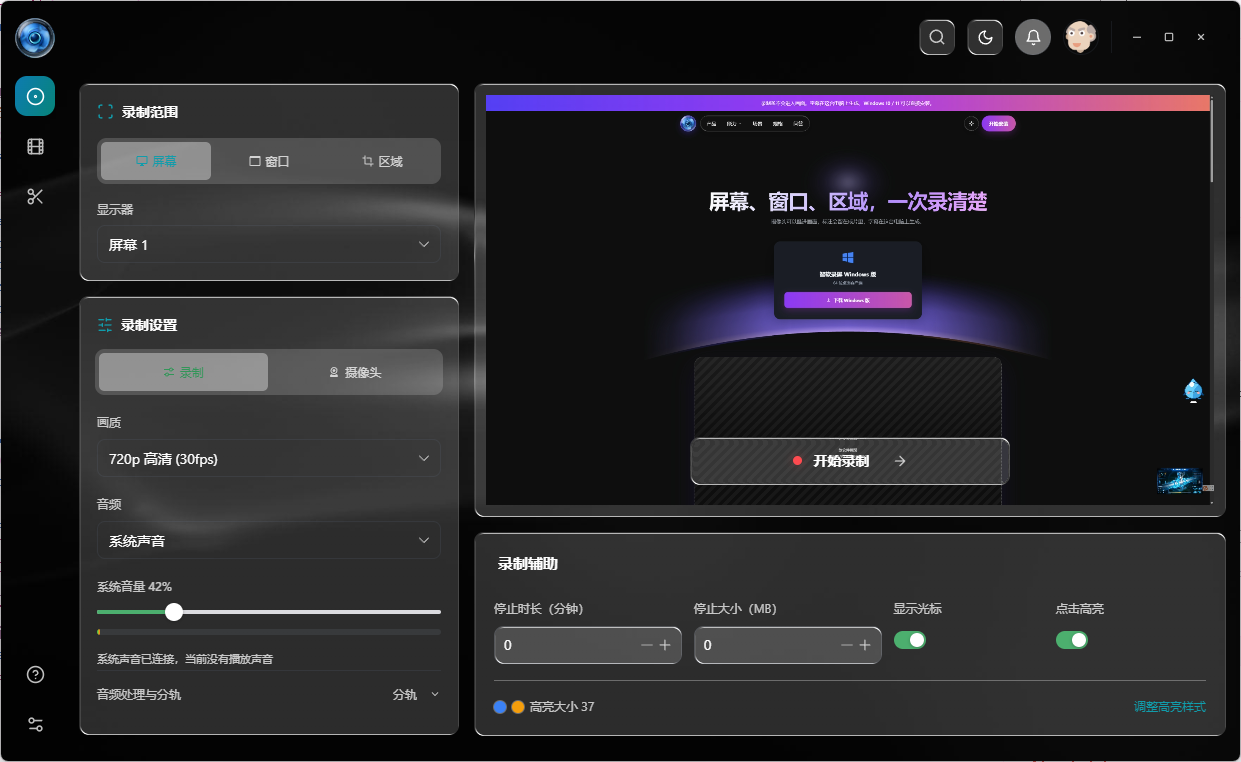This screenshot has width=1241, height=762.
Task: Open the help question-mark icon in sidebar
Action: [35, 675]
